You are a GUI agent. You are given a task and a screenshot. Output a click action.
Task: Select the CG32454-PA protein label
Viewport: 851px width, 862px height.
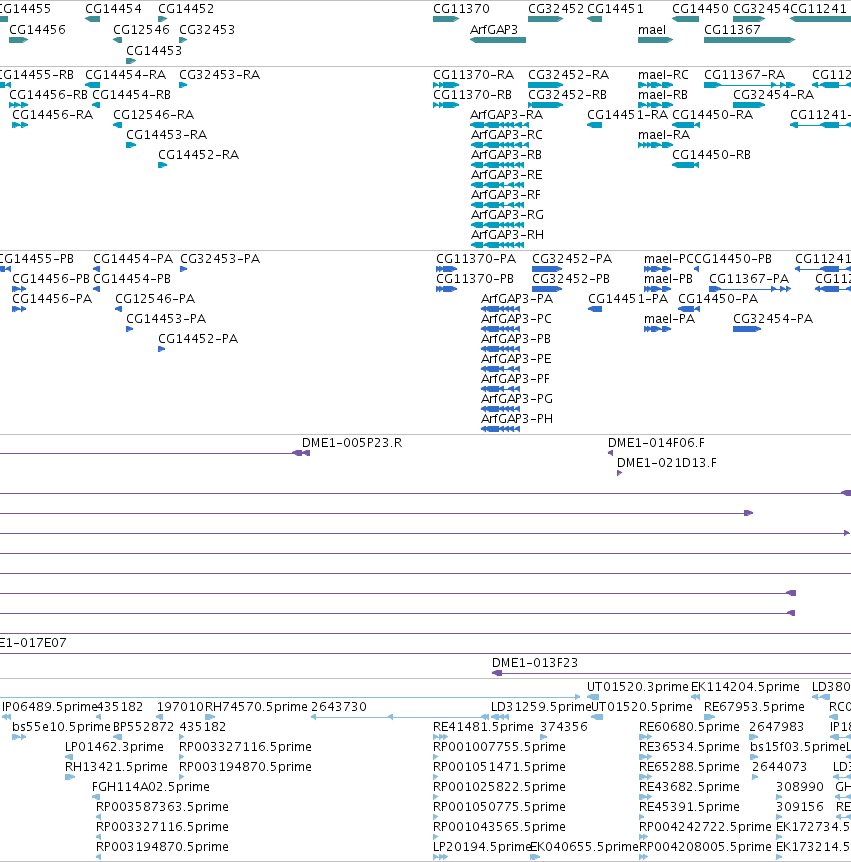point(773,319)
